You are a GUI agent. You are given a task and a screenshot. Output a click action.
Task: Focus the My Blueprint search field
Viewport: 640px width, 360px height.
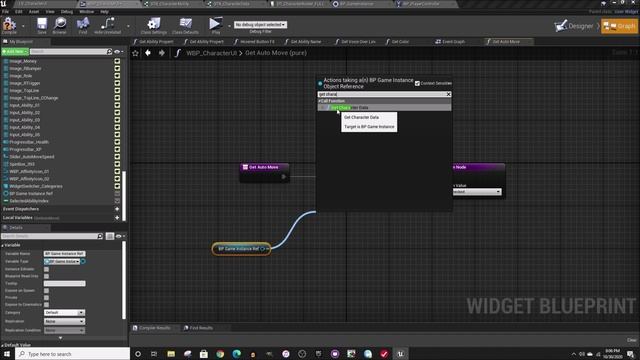coord(68,52)
